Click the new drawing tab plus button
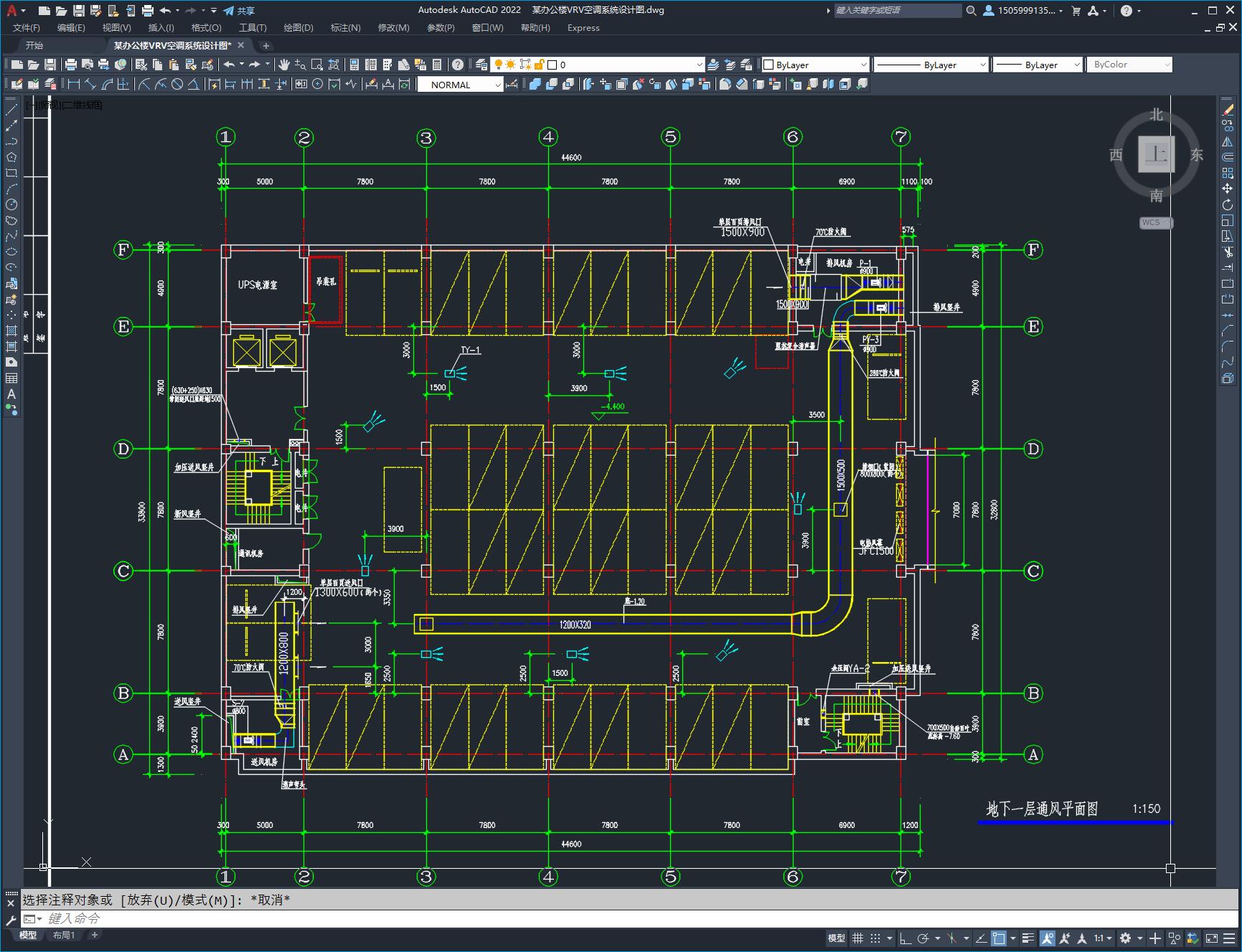 click(x=265, y=45)
